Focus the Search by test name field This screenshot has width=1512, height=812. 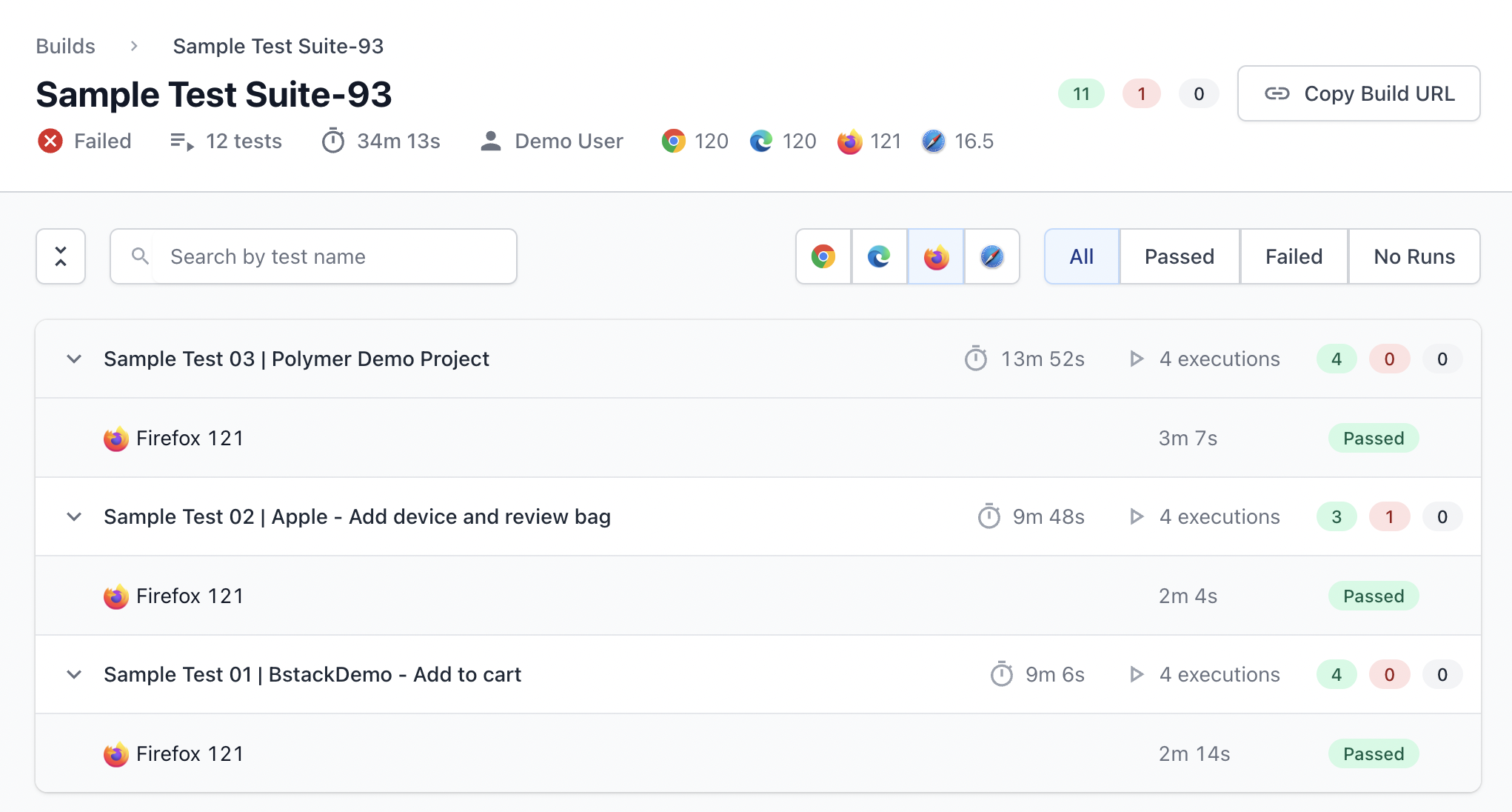click(x=333, y=256)
